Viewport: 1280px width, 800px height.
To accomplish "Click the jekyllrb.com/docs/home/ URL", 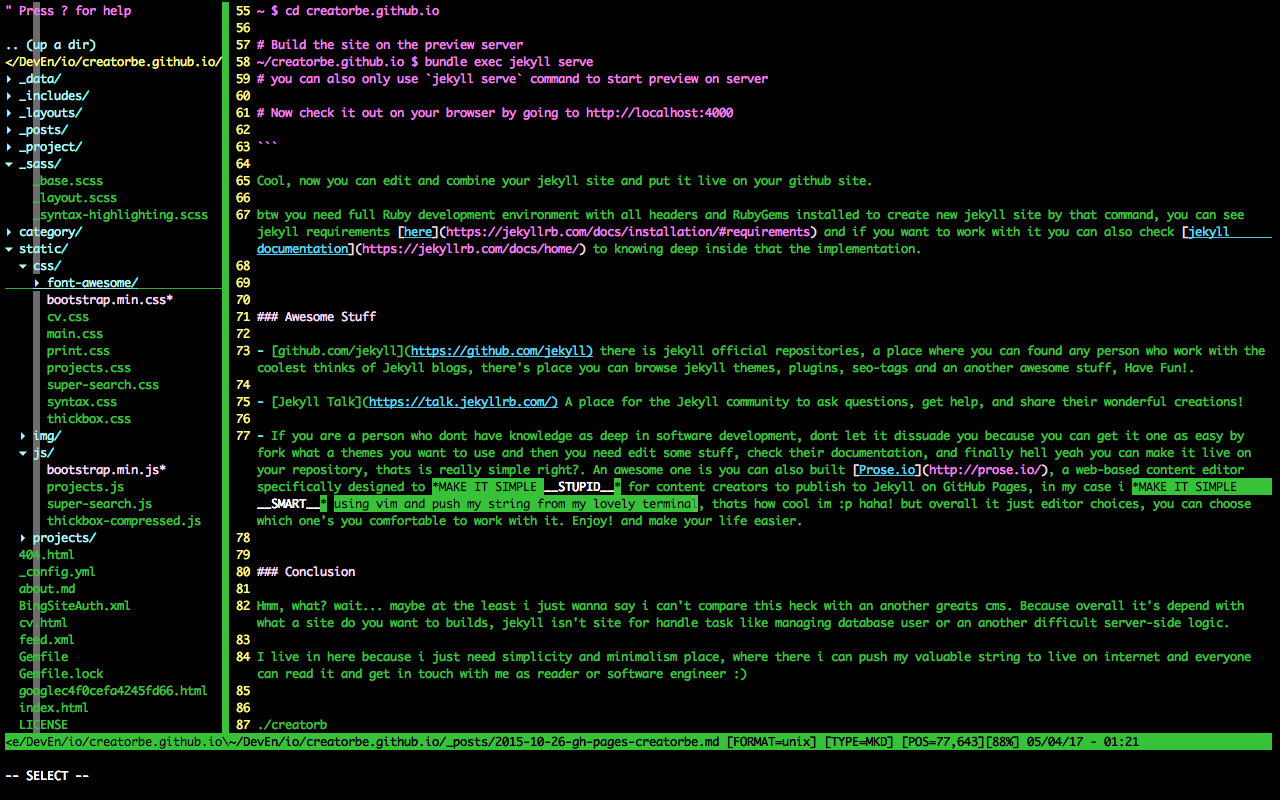I will tap(470, 249).
